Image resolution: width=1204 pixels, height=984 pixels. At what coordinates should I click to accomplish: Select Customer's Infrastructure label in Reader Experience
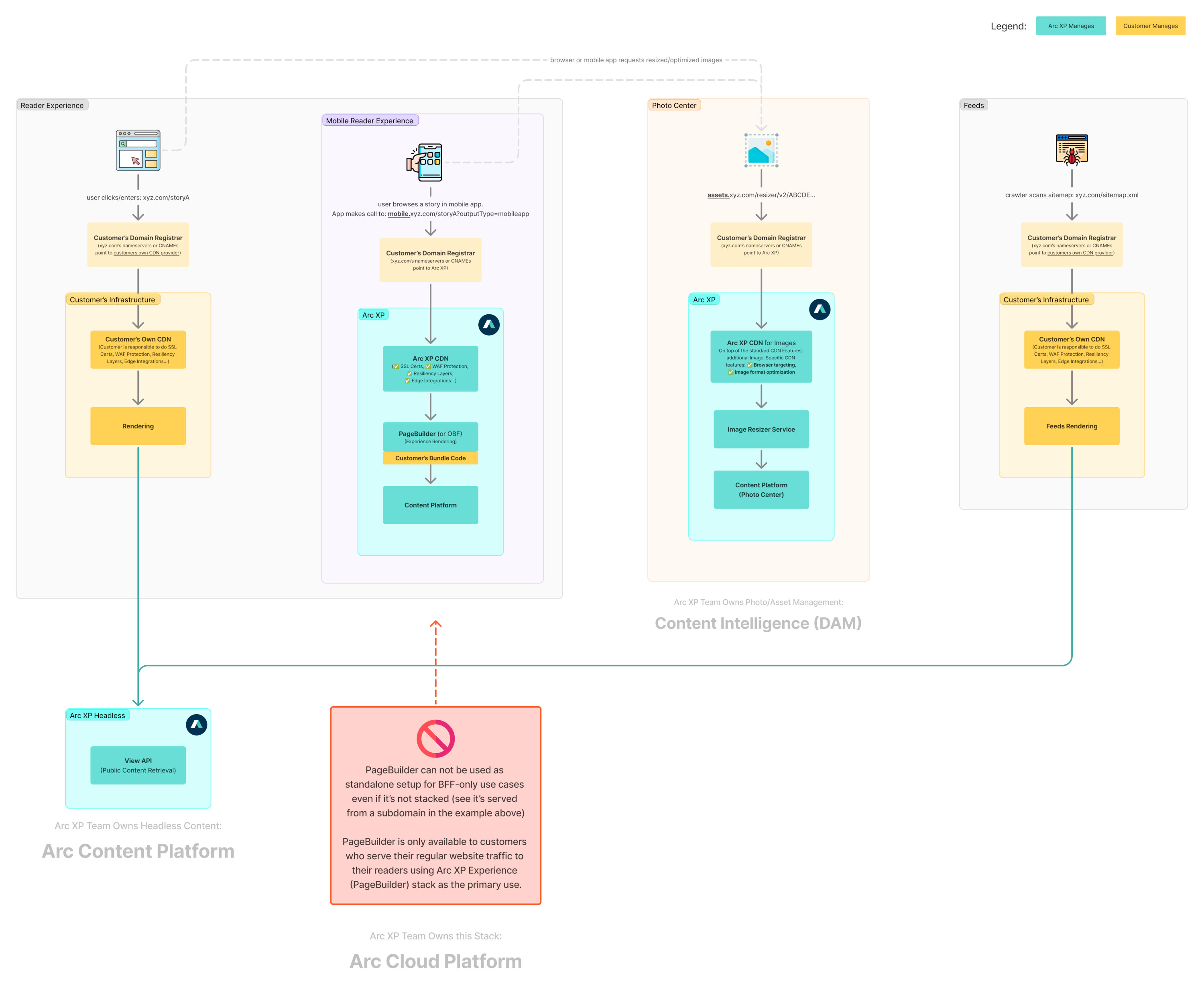(112, 300)
